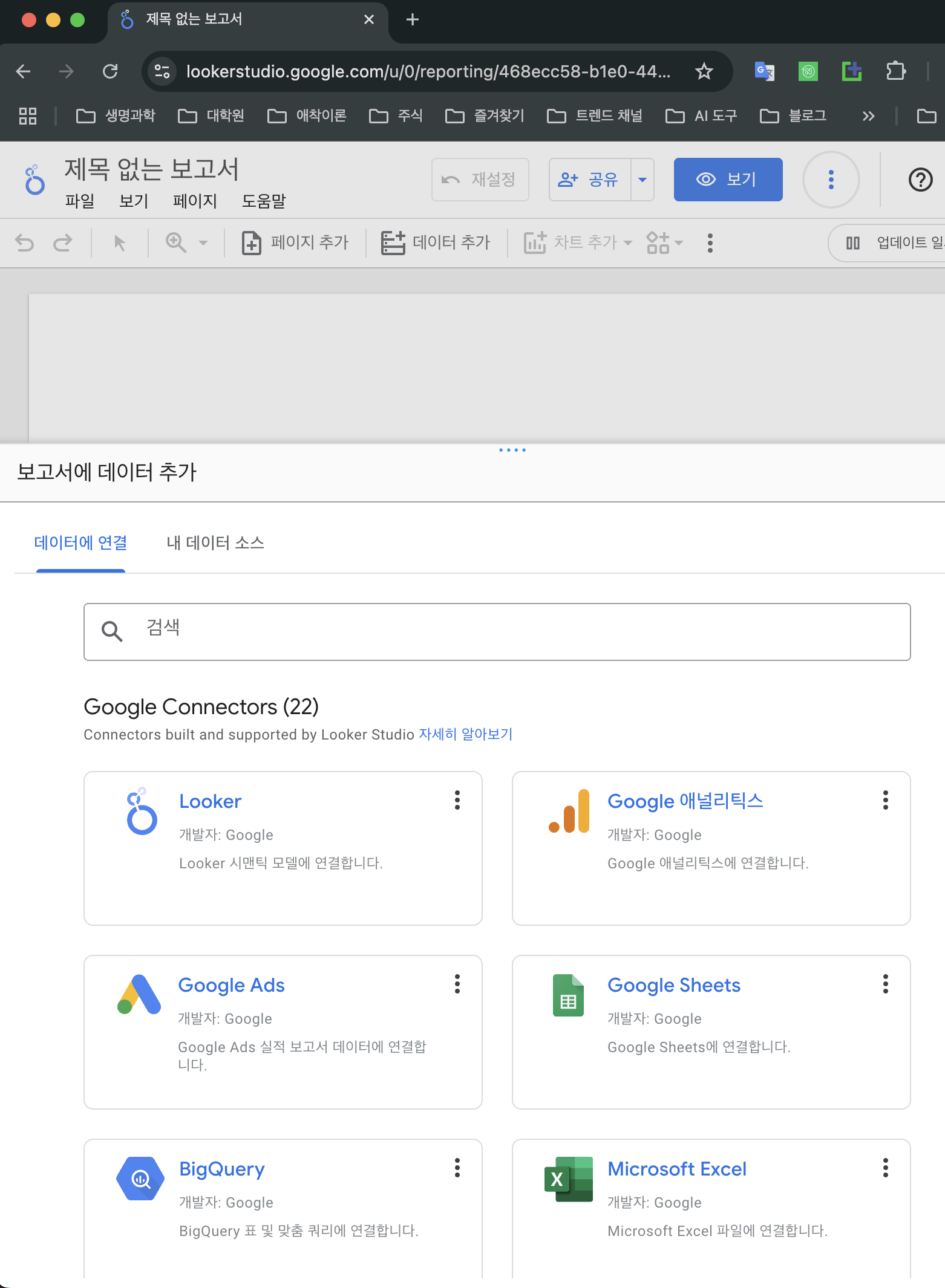Open browser extensions puzzle icon
Viewport: 945px width, 1288px height.
(x=895, y=71)
